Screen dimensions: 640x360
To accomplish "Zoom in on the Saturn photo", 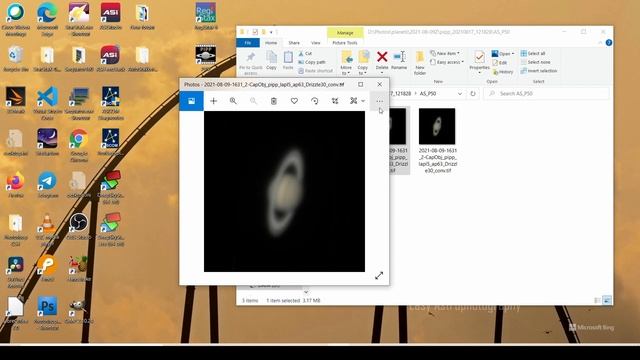I will click(x=233, y=101).
